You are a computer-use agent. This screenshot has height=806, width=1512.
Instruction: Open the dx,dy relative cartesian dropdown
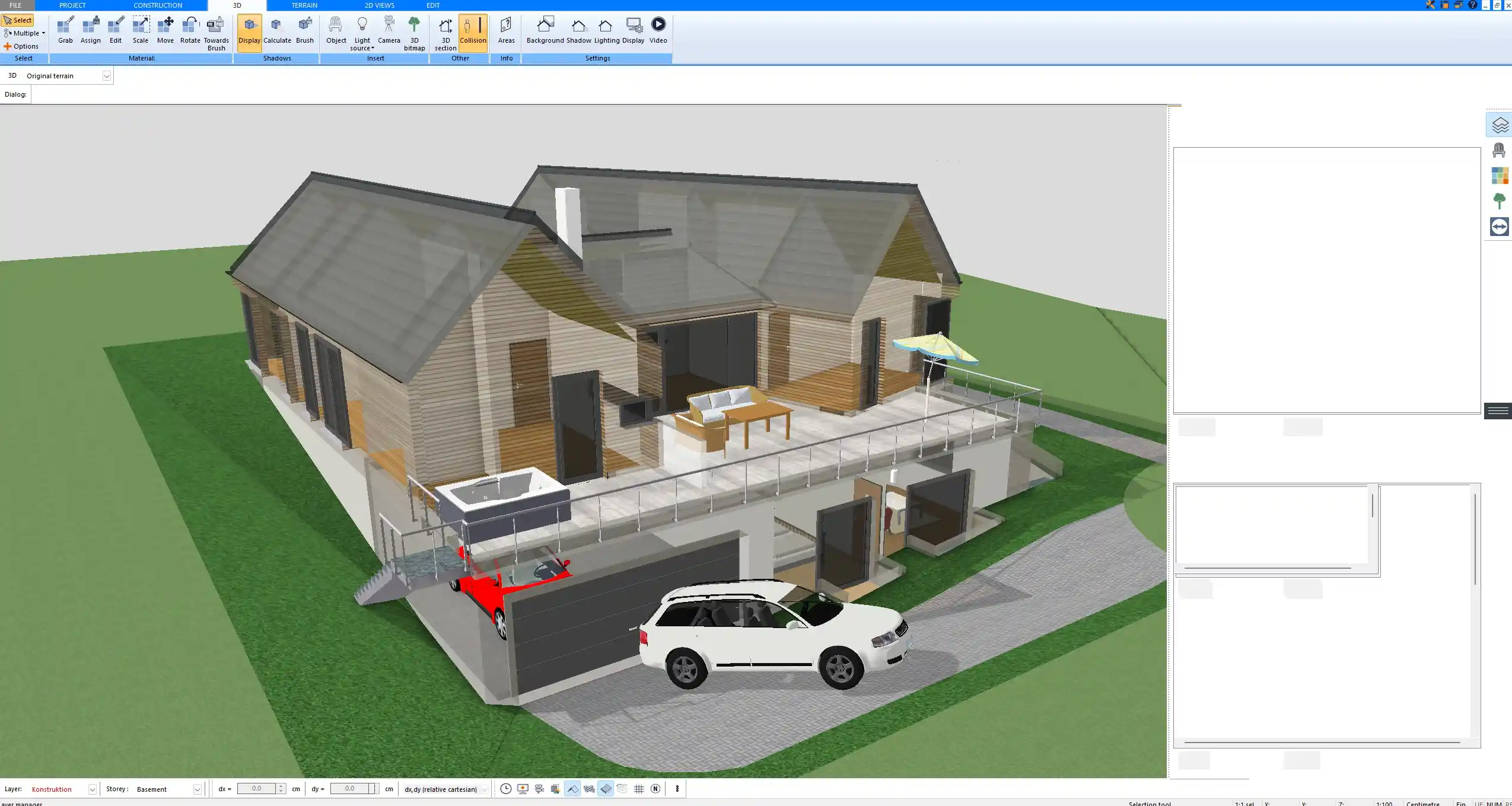pos(483,789)
